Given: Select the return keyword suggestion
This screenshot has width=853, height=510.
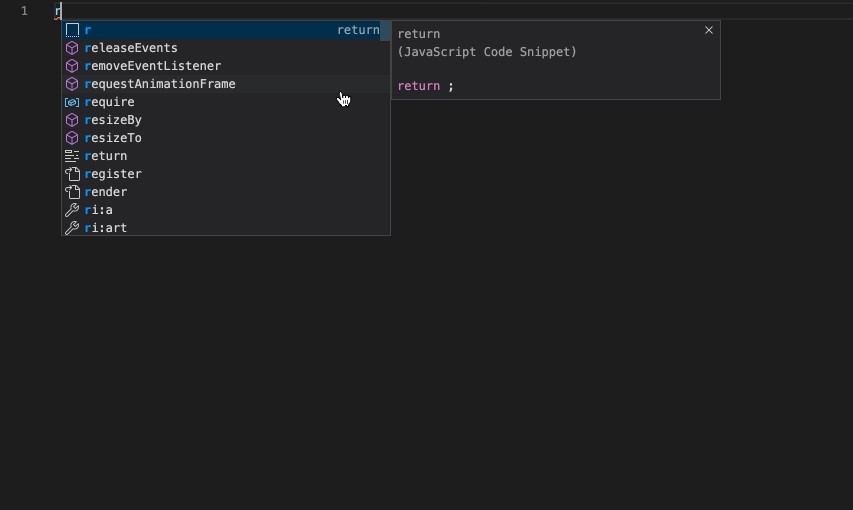Looking at the screenshot, I should tap(225, 156).
